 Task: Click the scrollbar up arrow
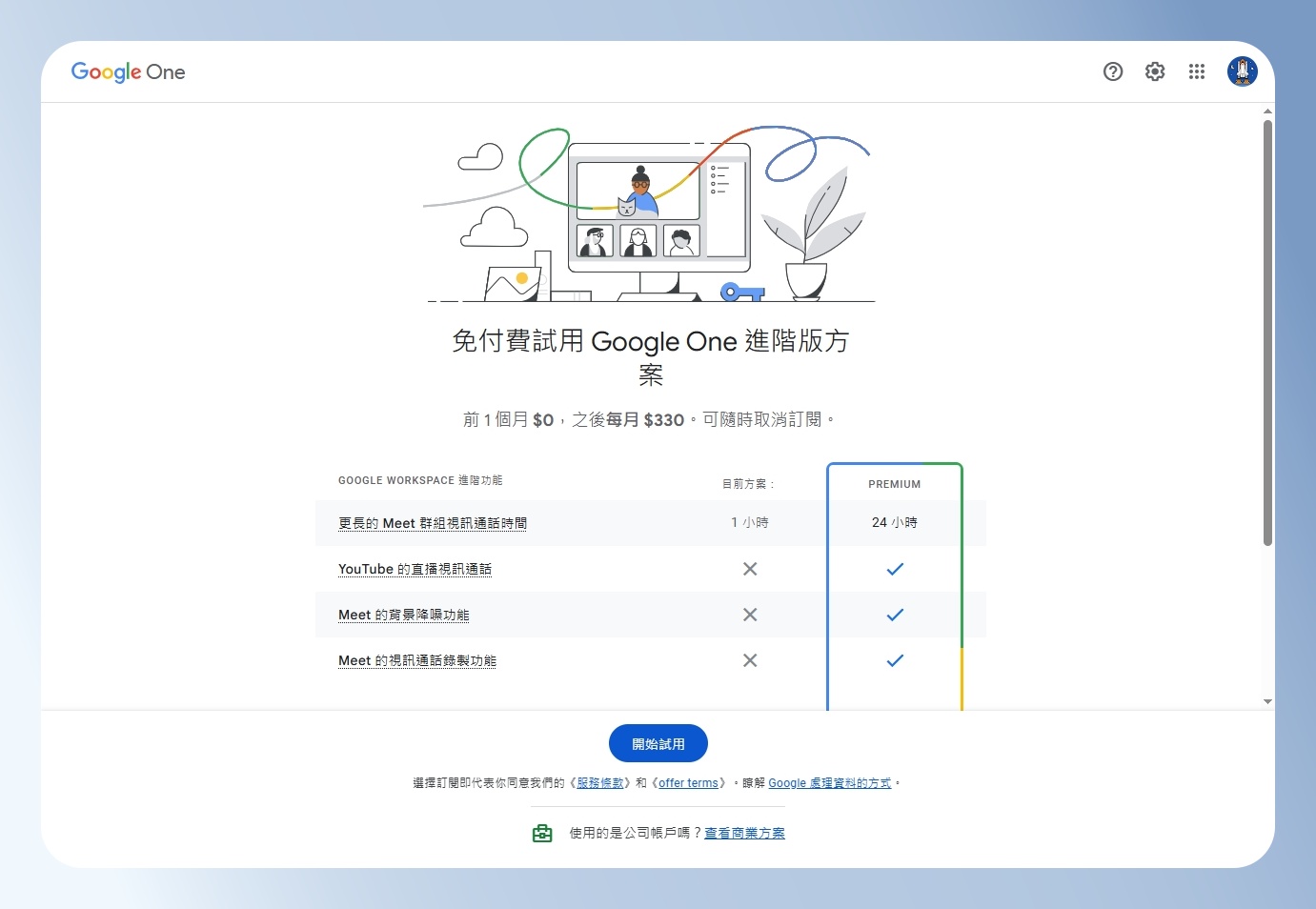click(x=1267, y=111)
